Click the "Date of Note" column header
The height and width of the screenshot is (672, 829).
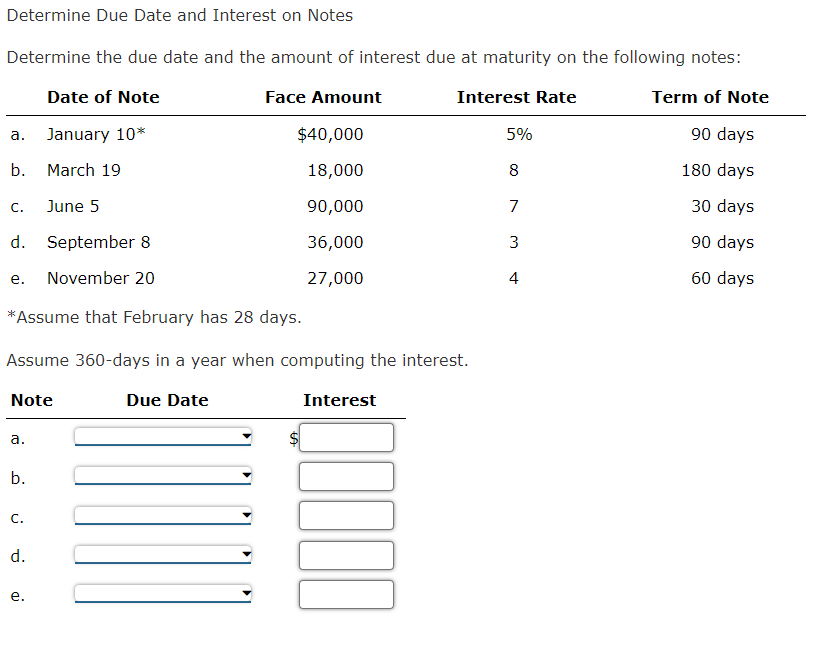(x=103, y=97)
